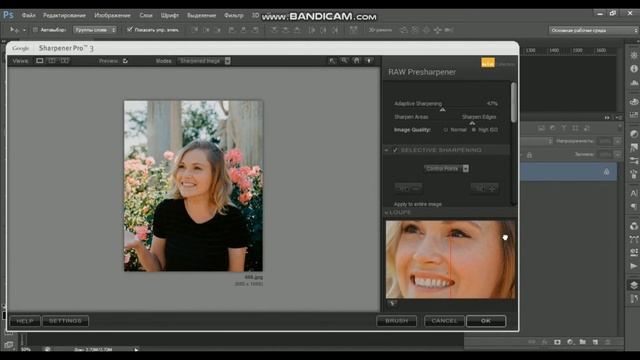The image size is (640, 360).
Task: Select split preview view icon
Action: pyautogui.click(x=52, y=61)
